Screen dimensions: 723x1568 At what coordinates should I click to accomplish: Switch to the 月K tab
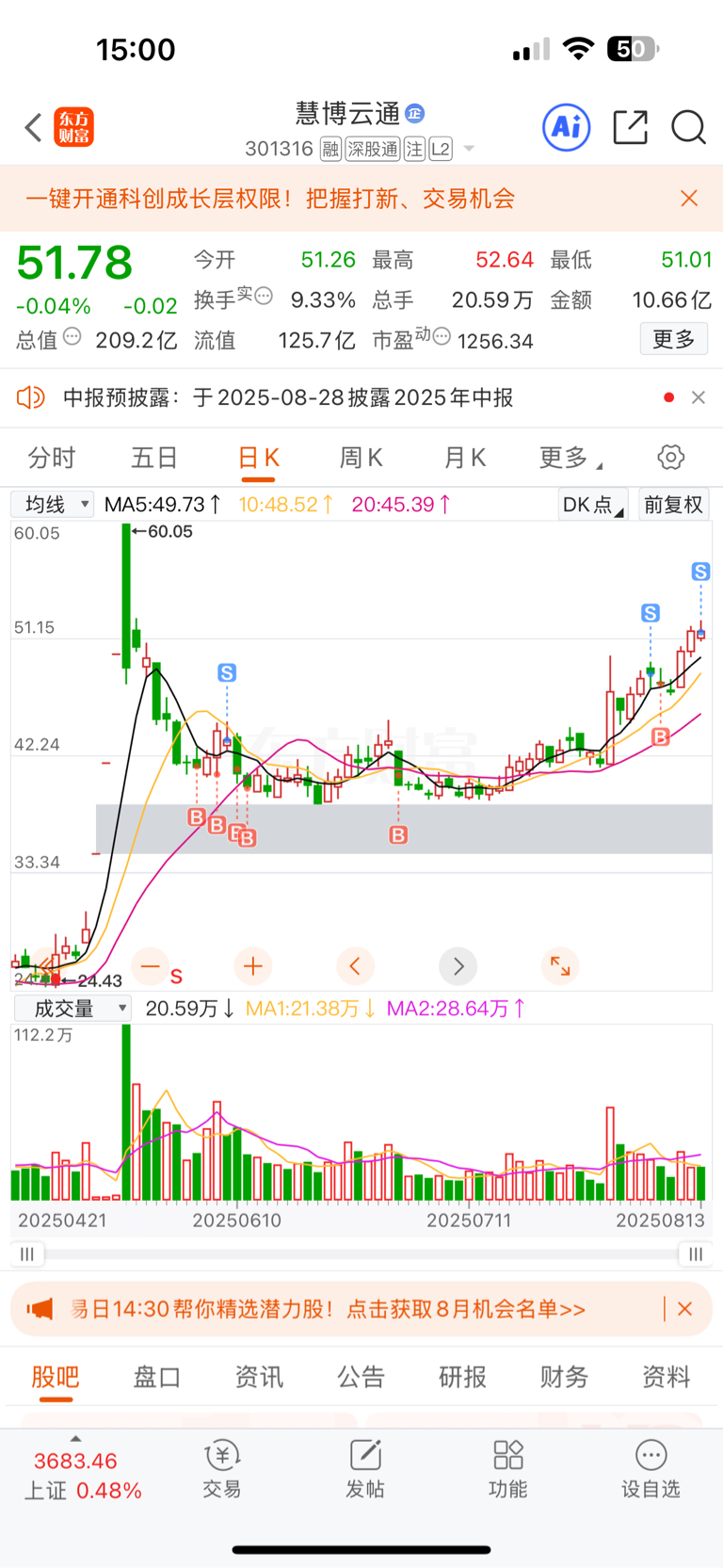tap(464, 458)
